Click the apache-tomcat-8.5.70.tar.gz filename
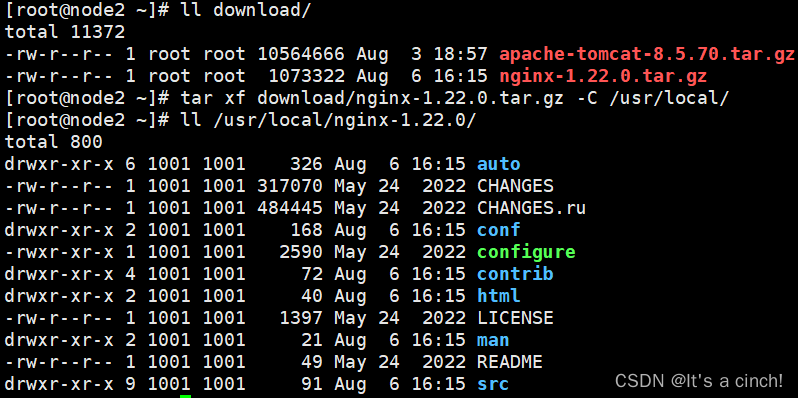 (x=647, y=54)
